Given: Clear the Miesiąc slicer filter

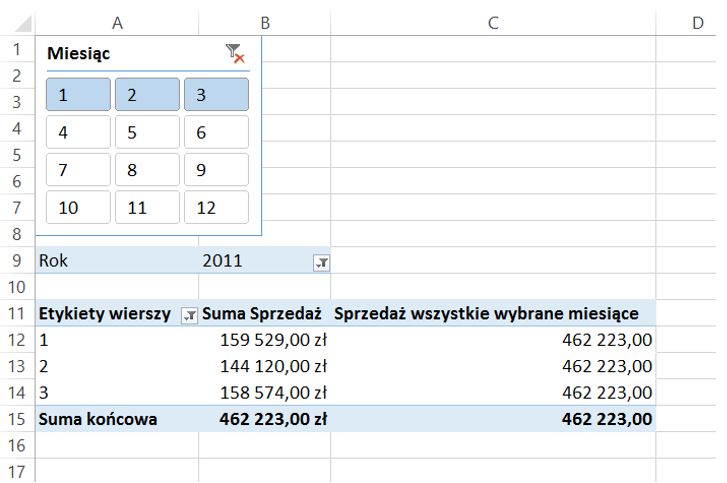Looking at the screenshot, I should (x=235, y=54).
